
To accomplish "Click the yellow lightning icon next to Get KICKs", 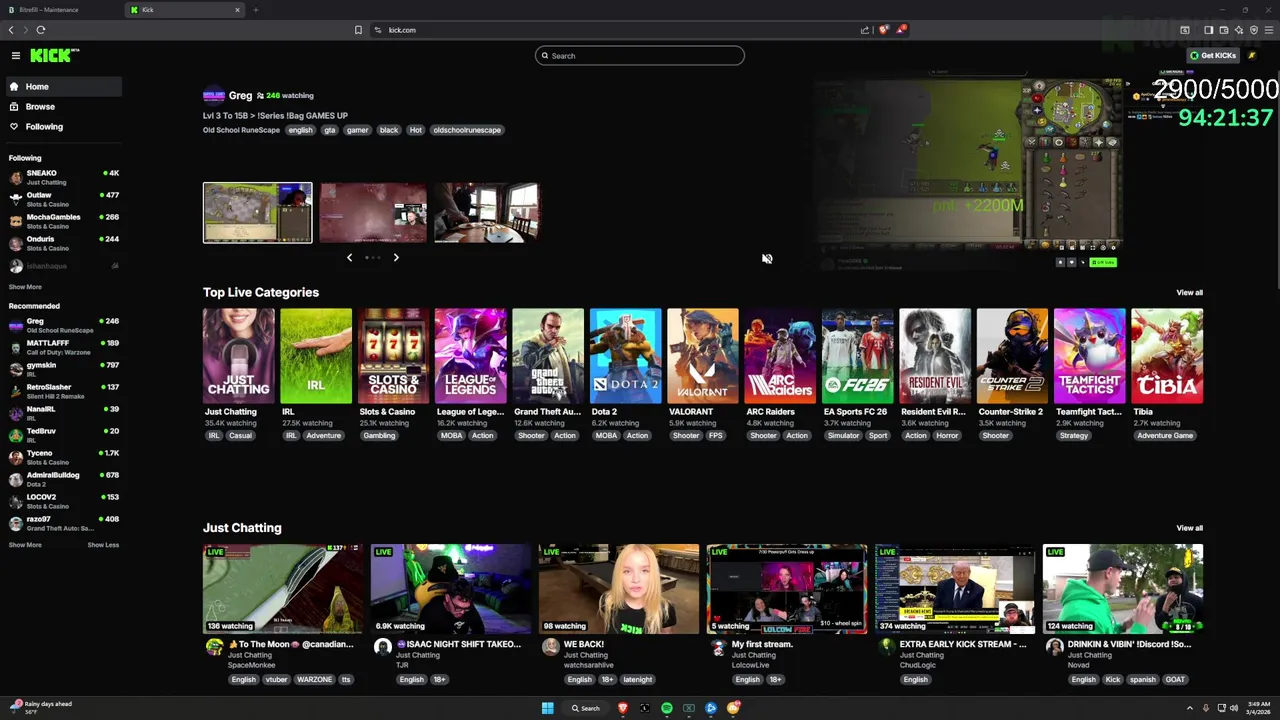I will coord(1251,56).
